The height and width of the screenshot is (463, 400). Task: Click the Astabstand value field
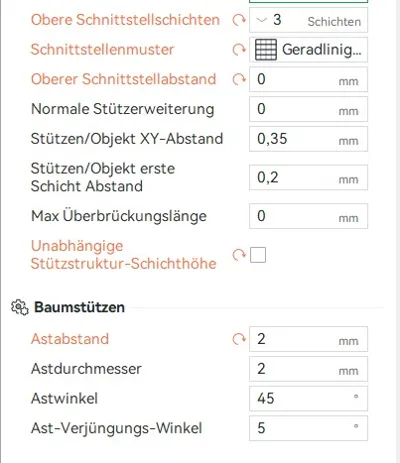308,339
